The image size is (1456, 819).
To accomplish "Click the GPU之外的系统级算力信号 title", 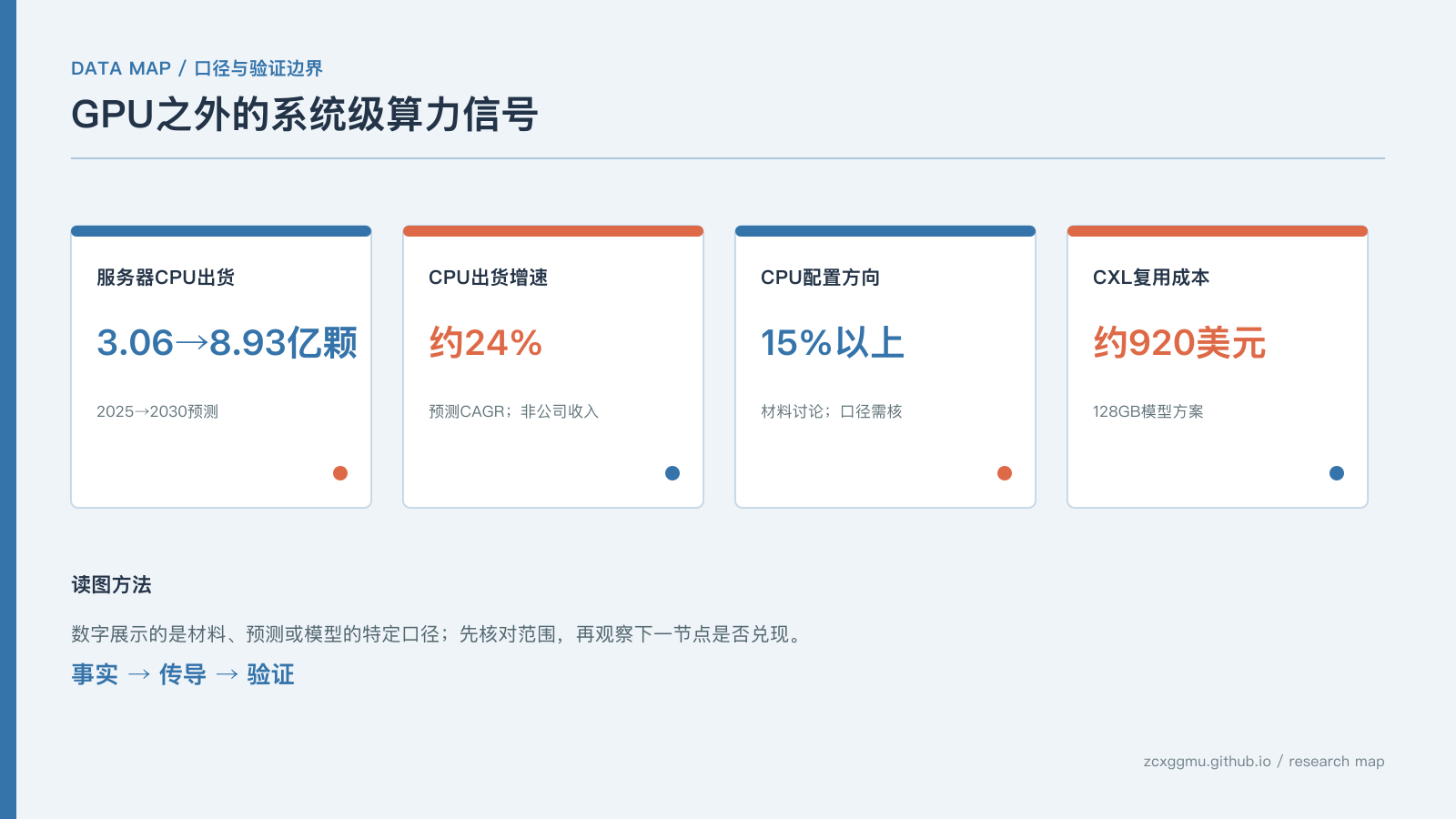I will point(305,115).
